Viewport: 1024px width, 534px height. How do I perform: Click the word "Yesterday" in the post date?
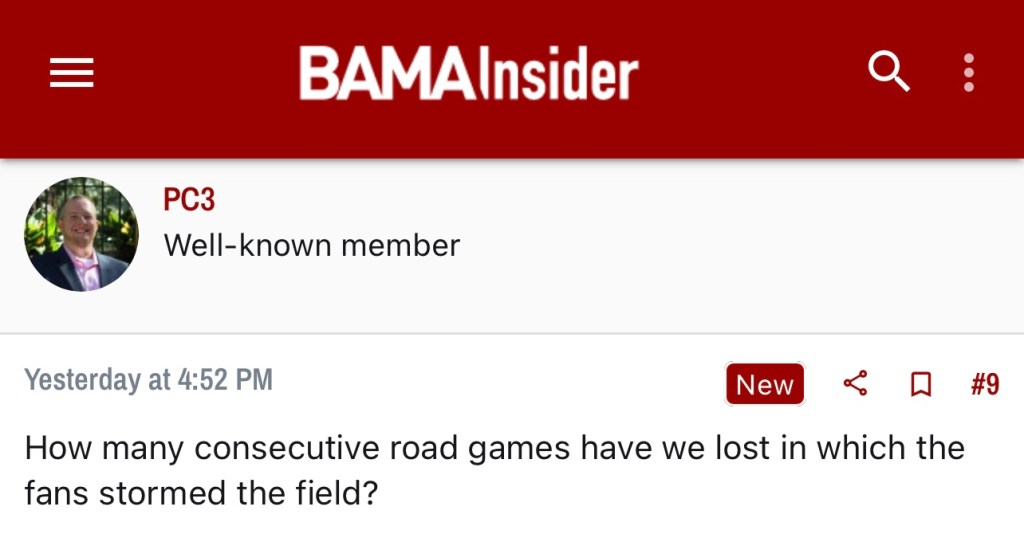click(x=83, y=380)
